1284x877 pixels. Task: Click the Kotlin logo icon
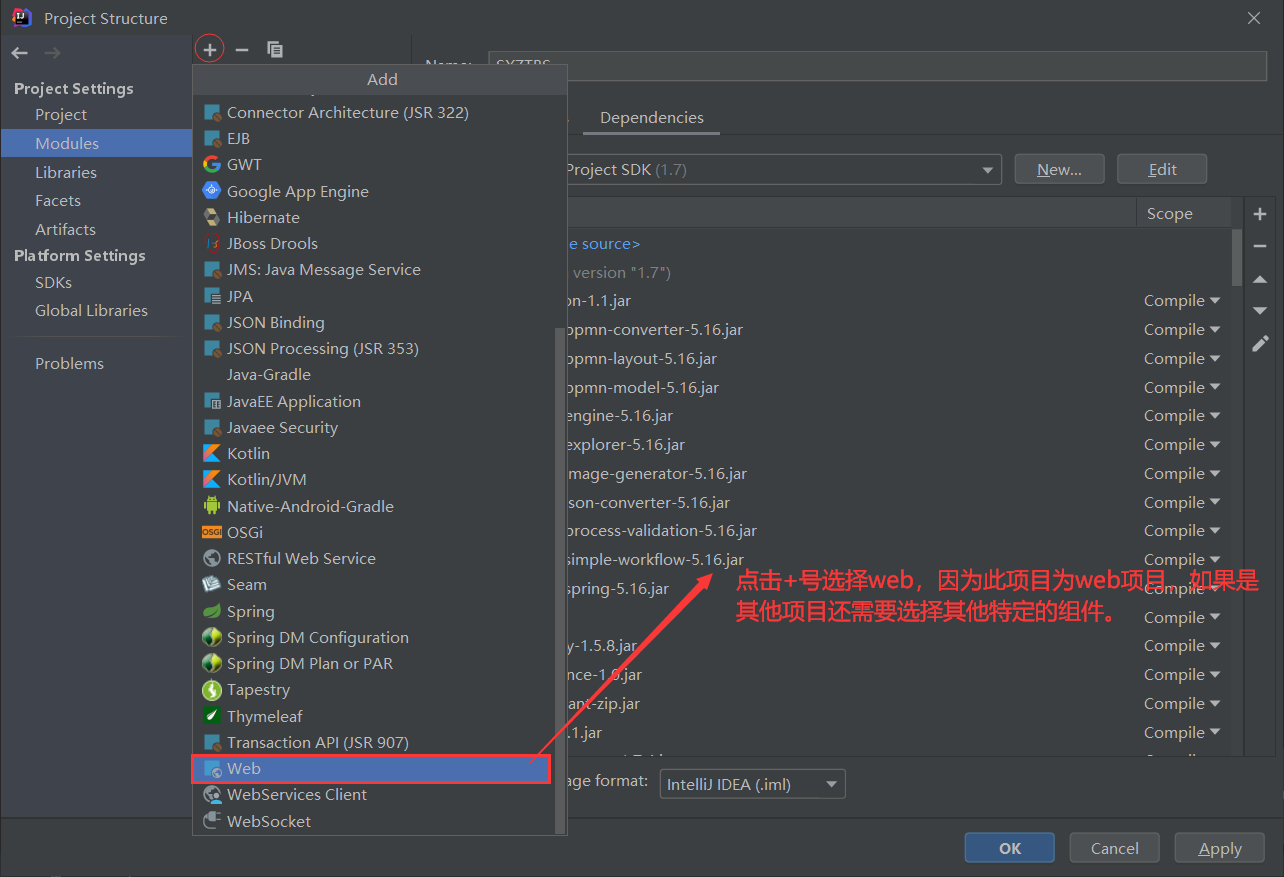(212, 453)
